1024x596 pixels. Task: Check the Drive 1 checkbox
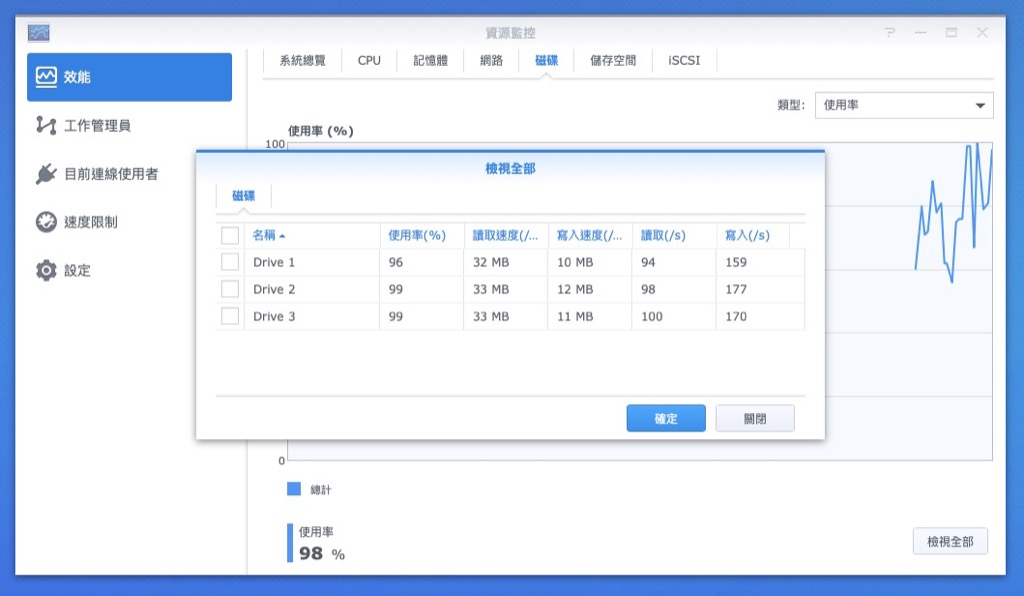pyautogui.click(x=230, y=262)
